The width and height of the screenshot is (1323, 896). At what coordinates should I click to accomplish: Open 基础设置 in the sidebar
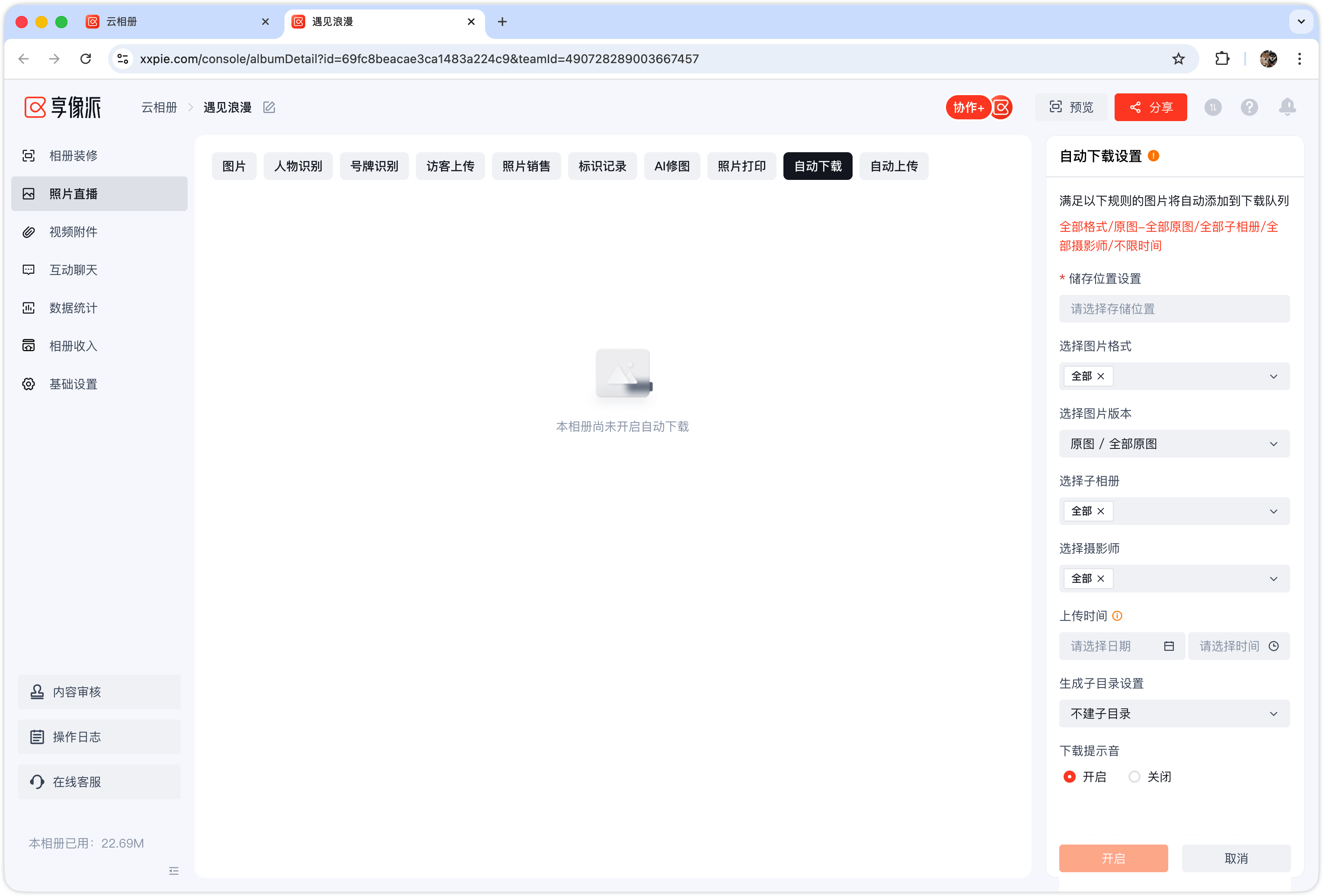pyautogui.click(x=99, y=384)
